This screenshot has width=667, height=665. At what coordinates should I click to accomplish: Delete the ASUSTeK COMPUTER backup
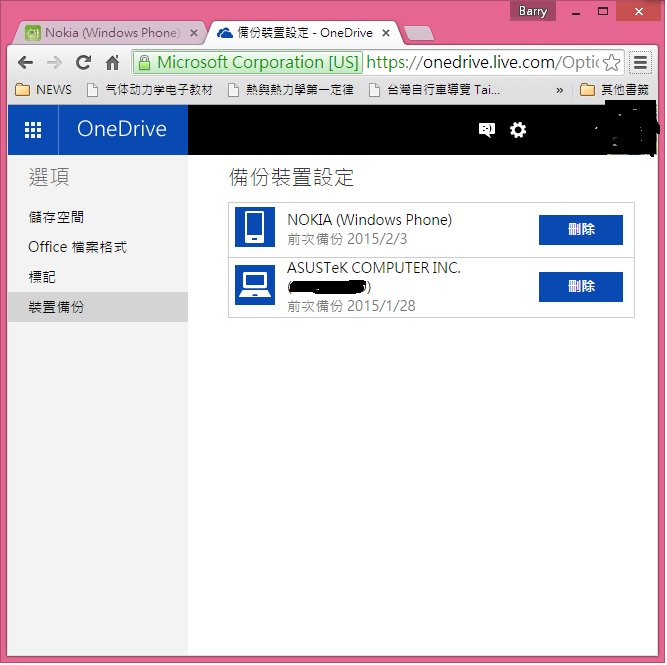tap(581, 287)
